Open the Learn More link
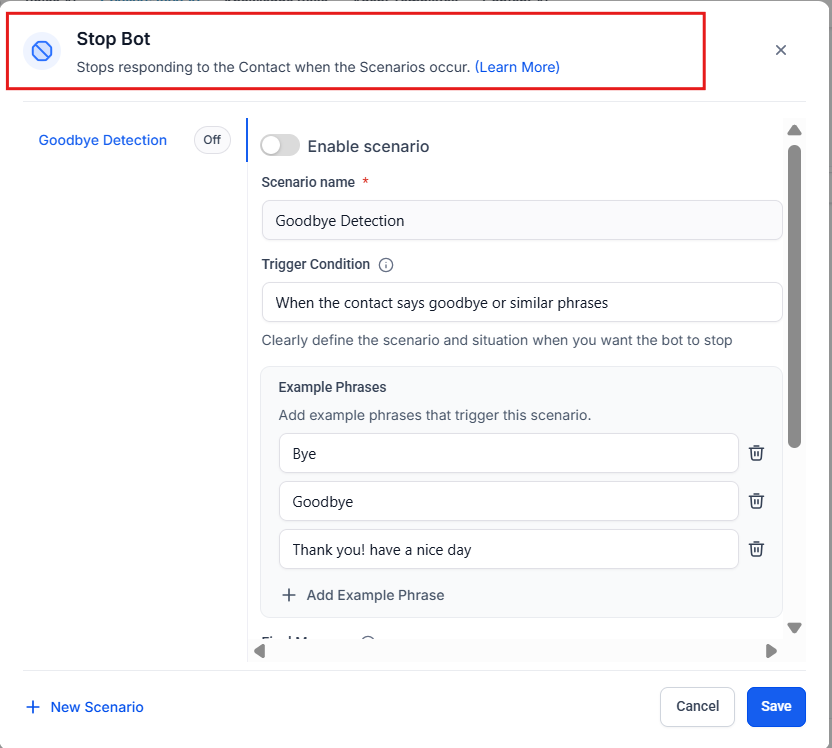 (517, 67)
